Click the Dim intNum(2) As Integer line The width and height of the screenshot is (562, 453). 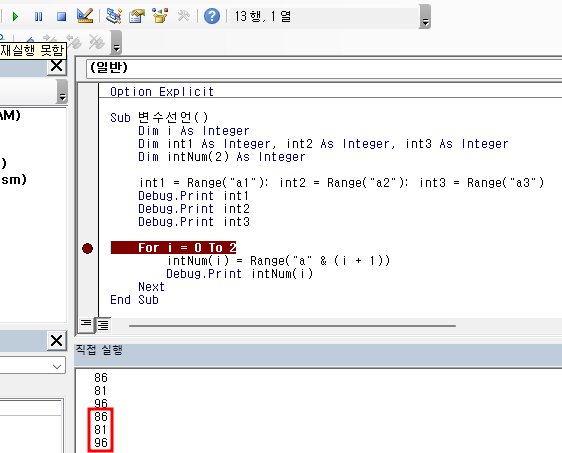pos(222,157)
